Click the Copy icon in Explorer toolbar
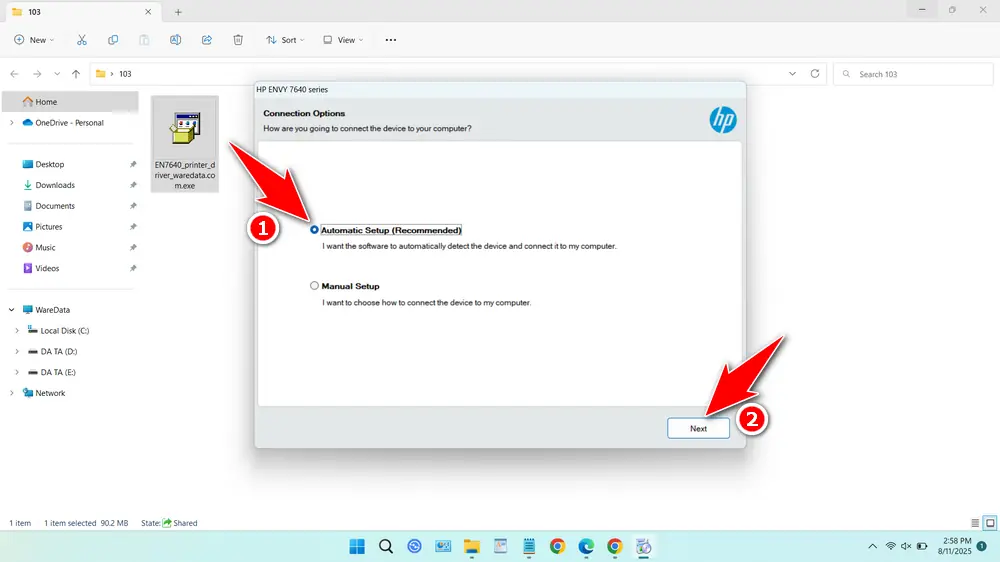The height and width of the screenshot is (562, 1000). pos(113,40)
